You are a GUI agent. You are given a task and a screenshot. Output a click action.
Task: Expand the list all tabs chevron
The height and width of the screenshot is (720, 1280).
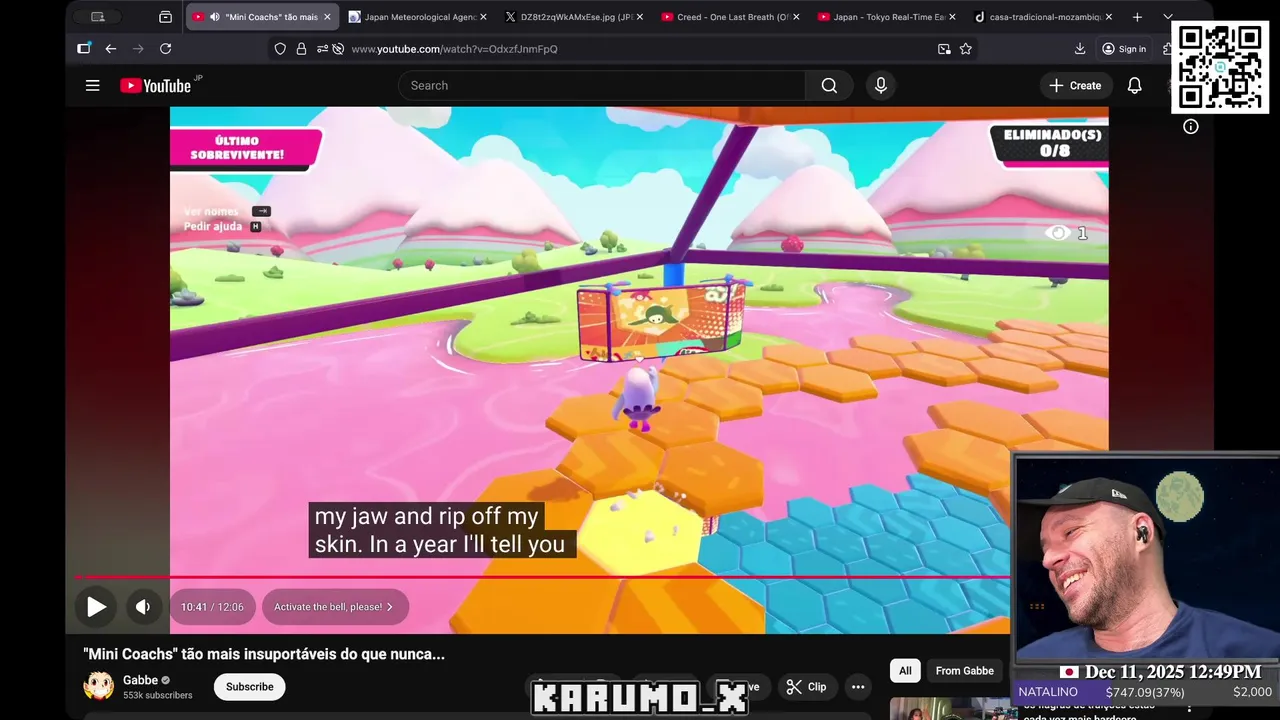point(1167,17)
